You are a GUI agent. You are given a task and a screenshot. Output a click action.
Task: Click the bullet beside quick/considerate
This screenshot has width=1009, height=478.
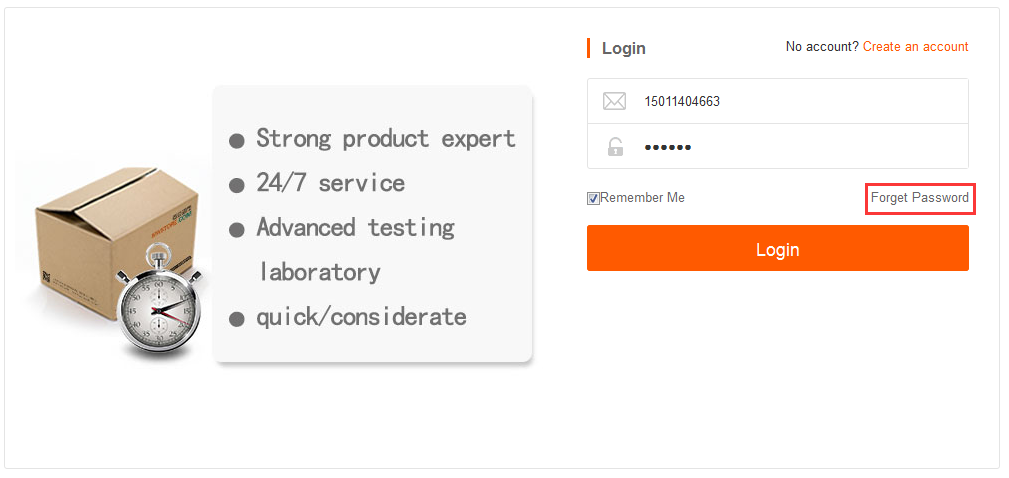pos(237,320)
